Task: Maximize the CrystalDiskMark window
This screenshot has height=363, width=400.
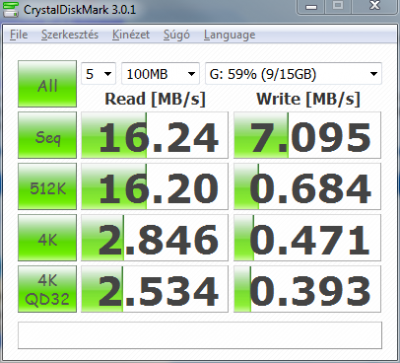Action: tap(338, 6)
